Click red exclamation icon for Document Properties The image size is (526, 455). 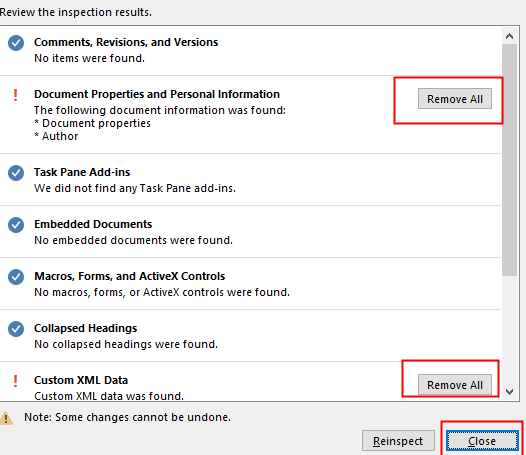tap(15, 95)
